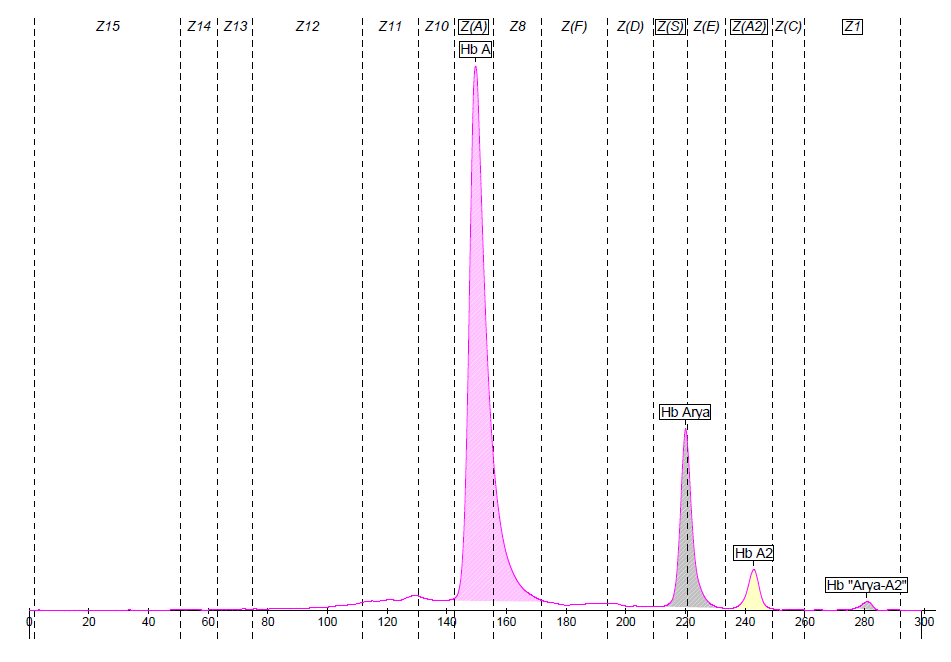The width and height of the screenshot is (951, 662).
Task: Select the Z(C) zone label
Action: pos(788,27)
